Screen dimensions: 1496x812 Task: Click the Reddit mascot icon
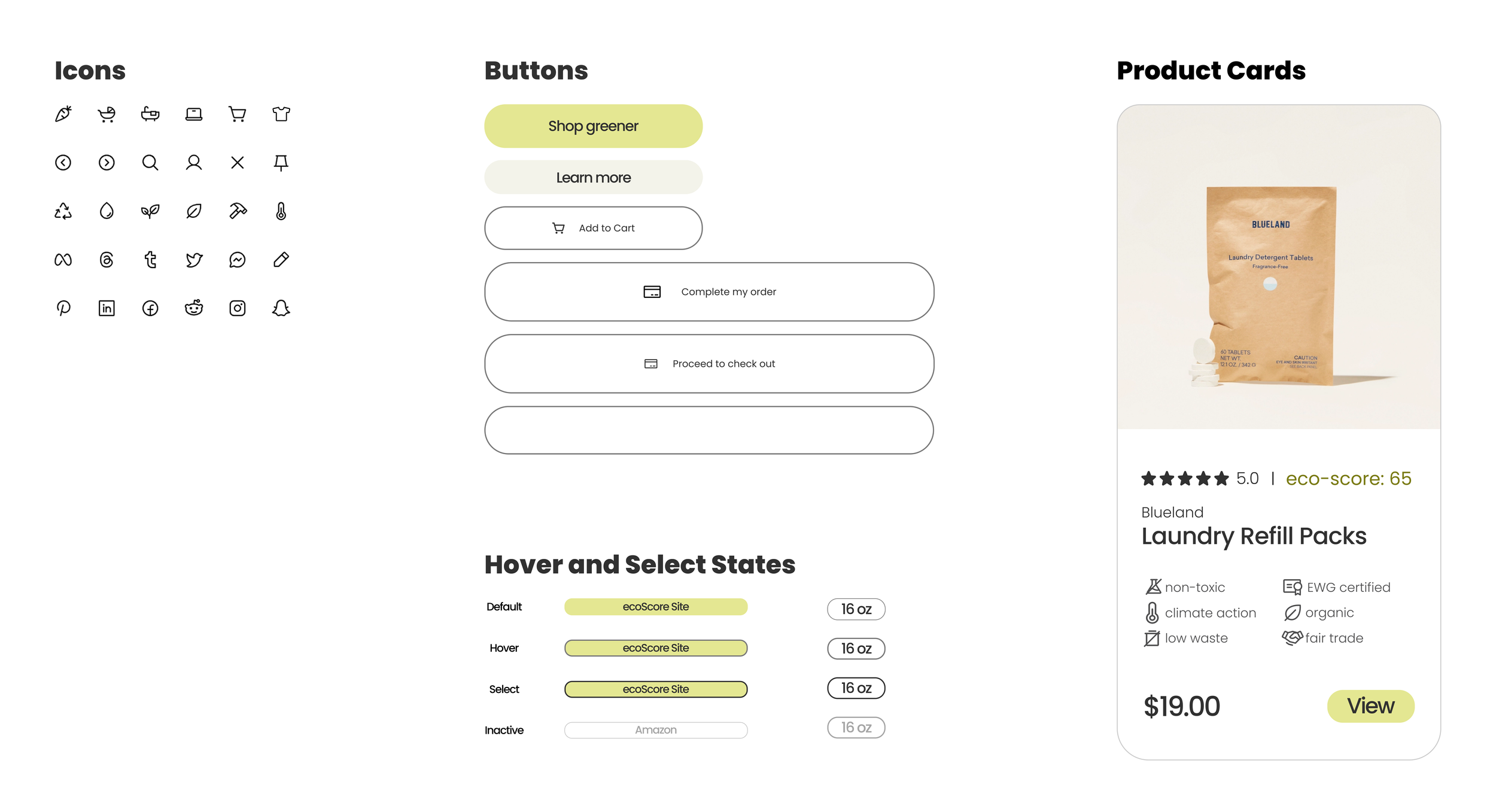click(194, 308)
